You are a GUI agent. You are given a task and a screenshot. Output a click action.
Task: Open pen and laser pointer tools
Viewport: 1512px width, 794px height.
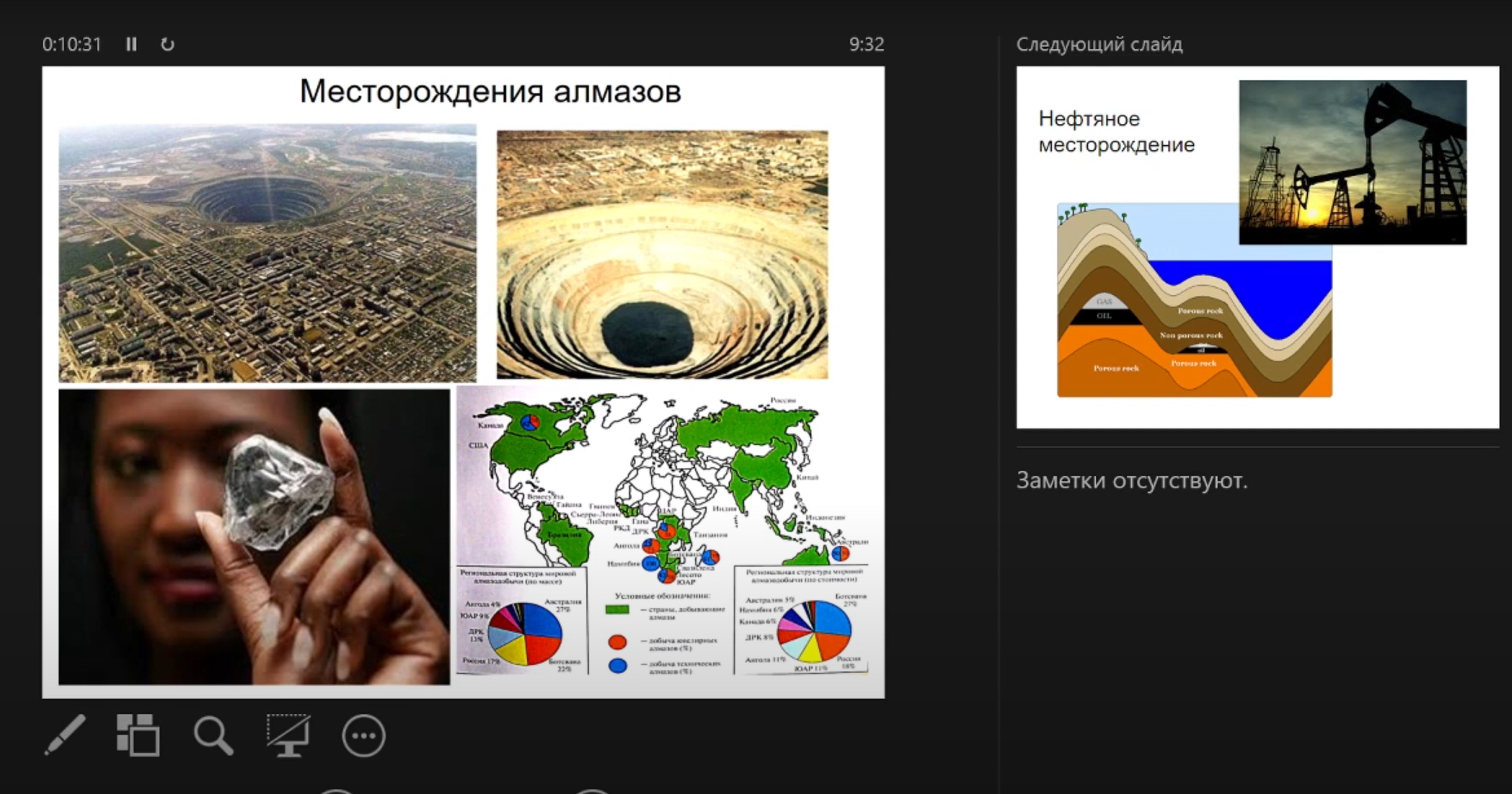tap(65, 735)
